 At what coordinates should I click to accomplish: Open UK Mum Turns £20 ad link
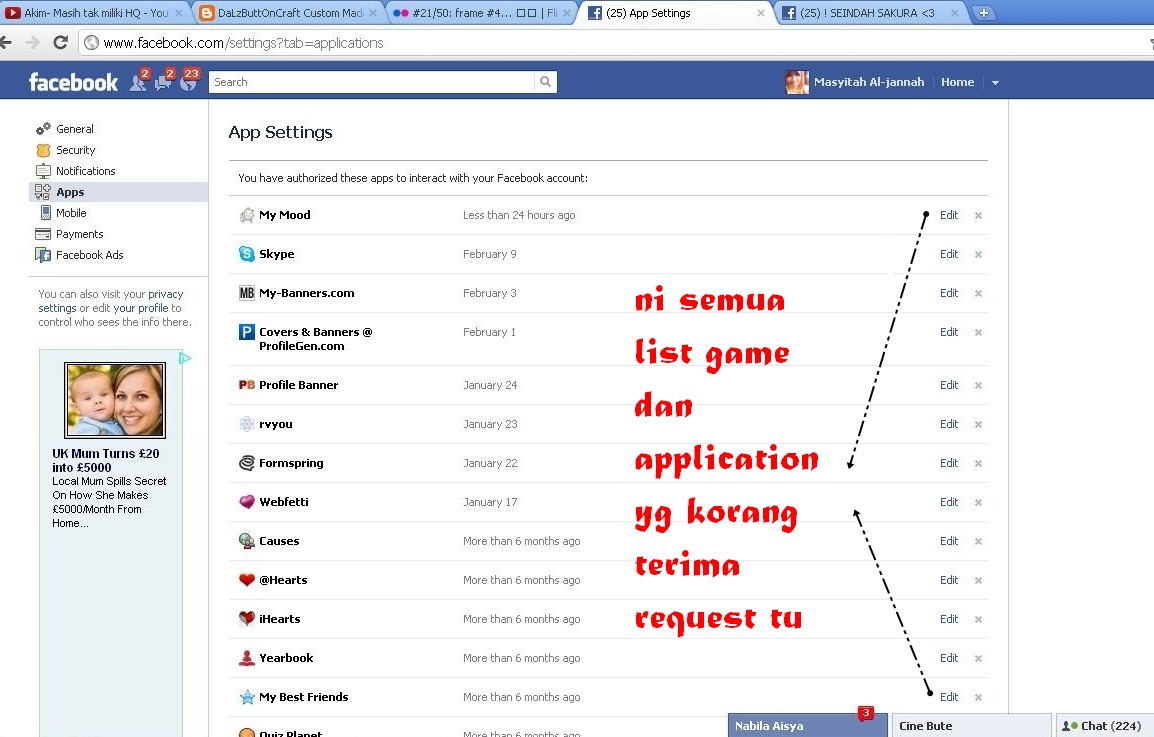[x=105, y=460]
